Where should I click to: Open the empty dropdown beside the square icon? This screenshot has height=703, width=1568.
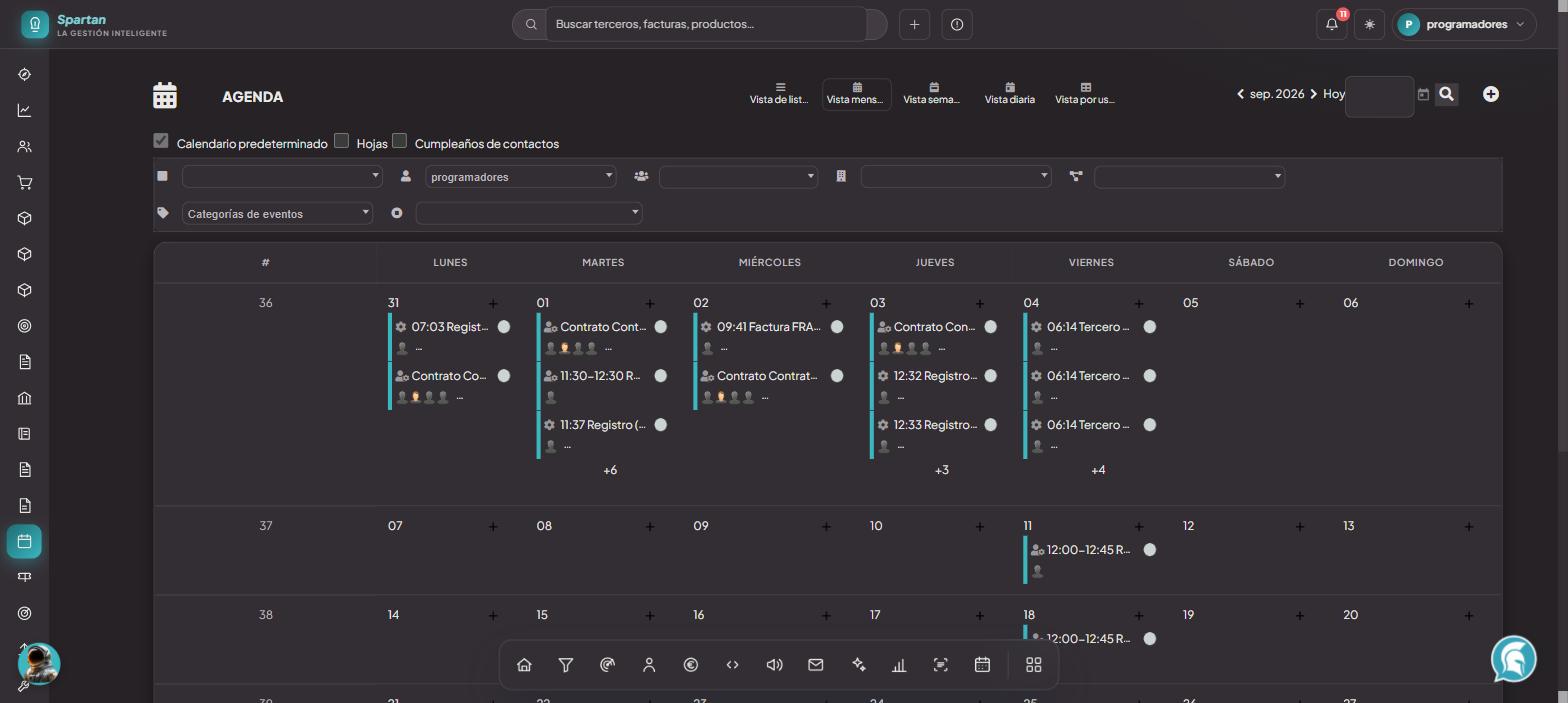tap(282, 177)
